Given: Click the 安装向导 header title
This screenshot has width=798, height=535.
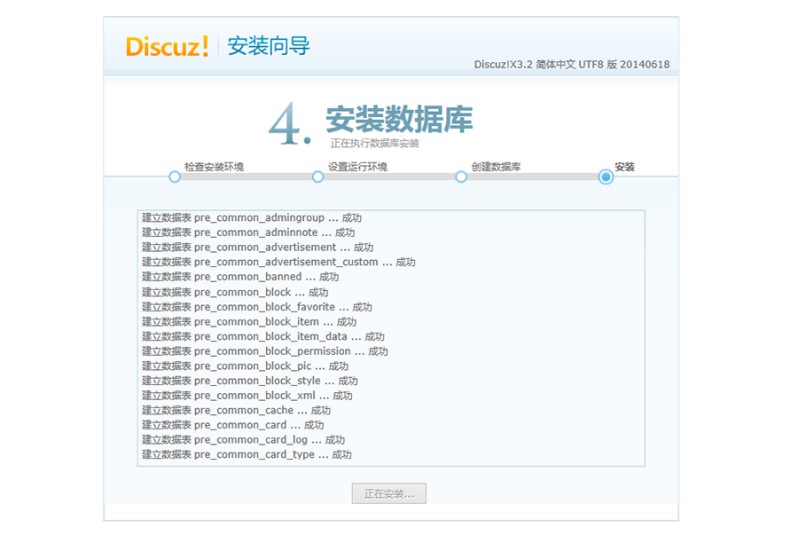Looking at the screenshot, I should pyautogui.click(x=269, y=46).
